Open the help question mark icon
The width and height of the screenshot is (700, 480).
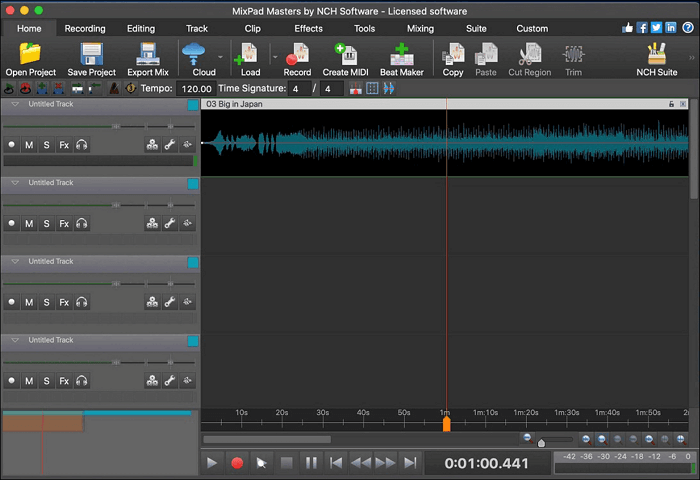(688, 28)
